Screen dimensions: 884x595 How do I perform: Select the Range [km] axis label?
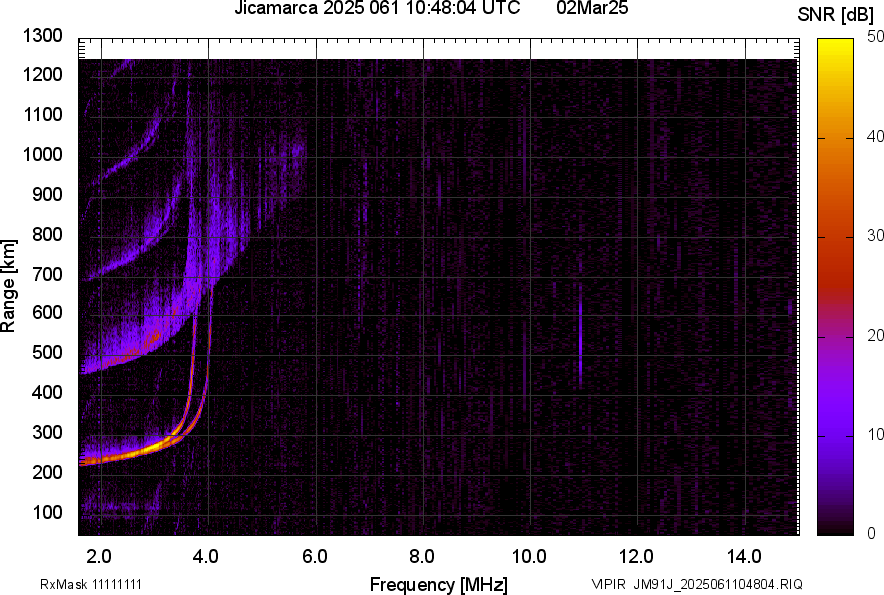pos(9,286)
